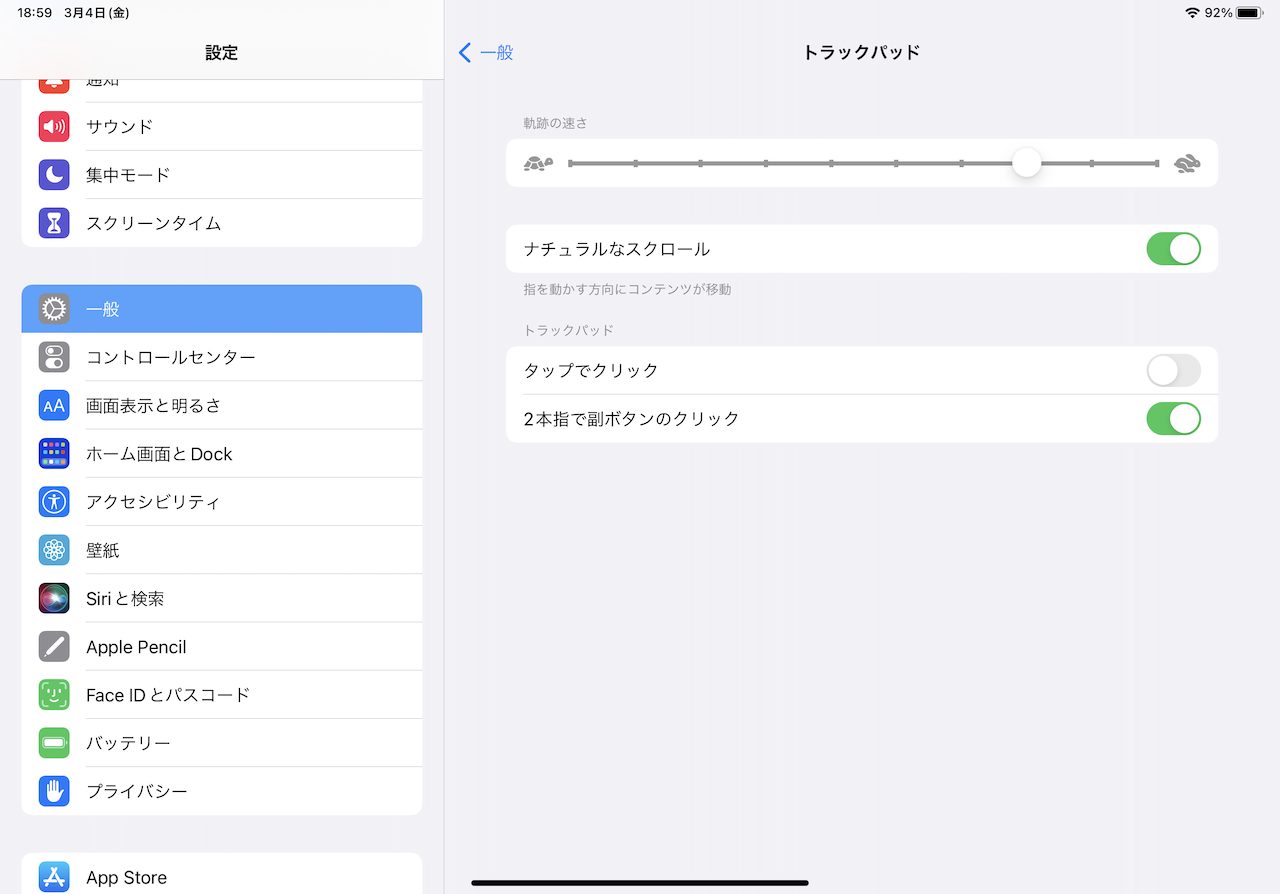Tap the Siri orb icon
The image size is (1280, 894).
click(x=54, y=598)
